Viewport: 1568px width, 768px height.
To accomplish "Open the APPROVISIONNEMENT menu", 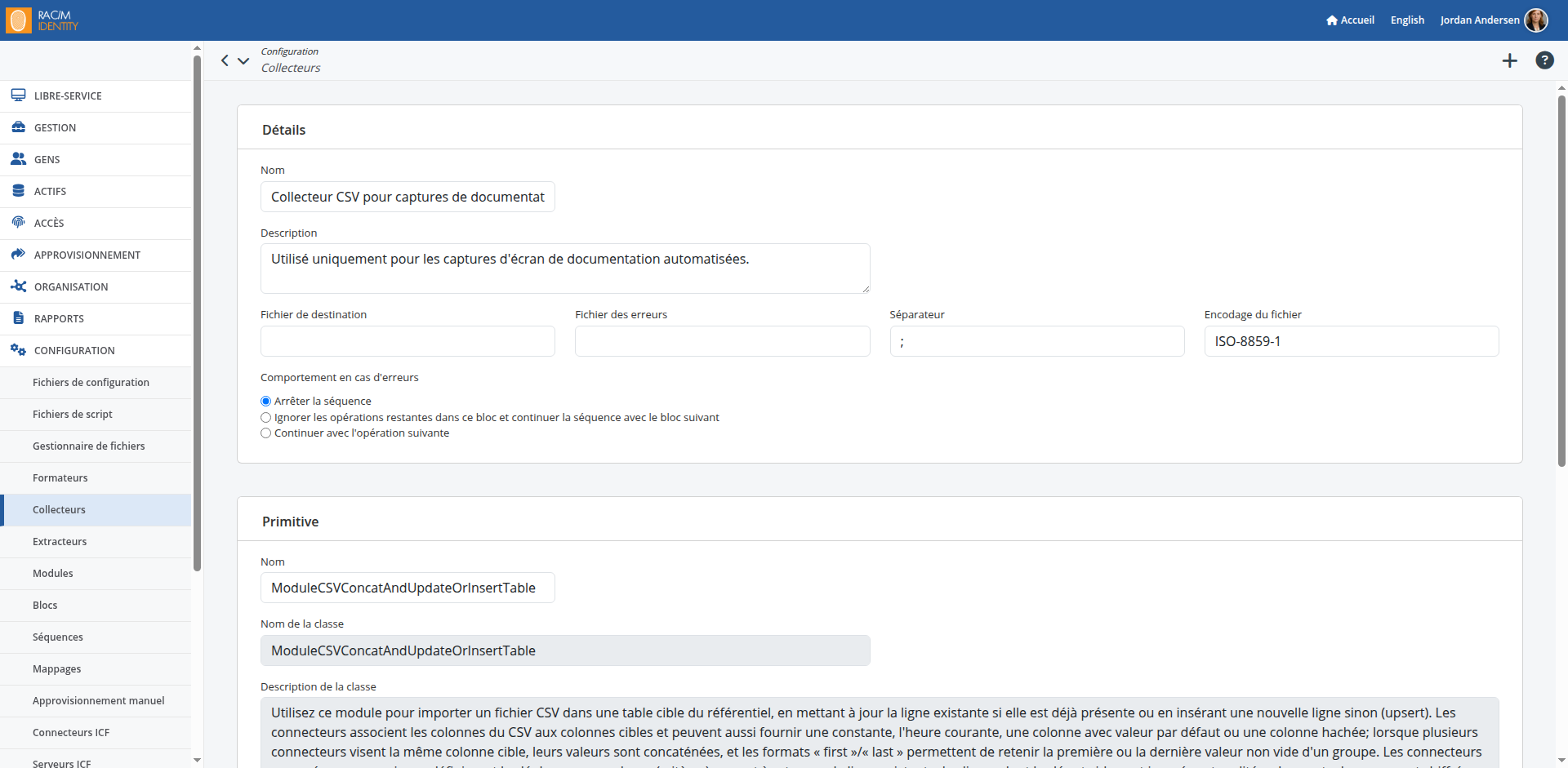I will pos(96,255).
